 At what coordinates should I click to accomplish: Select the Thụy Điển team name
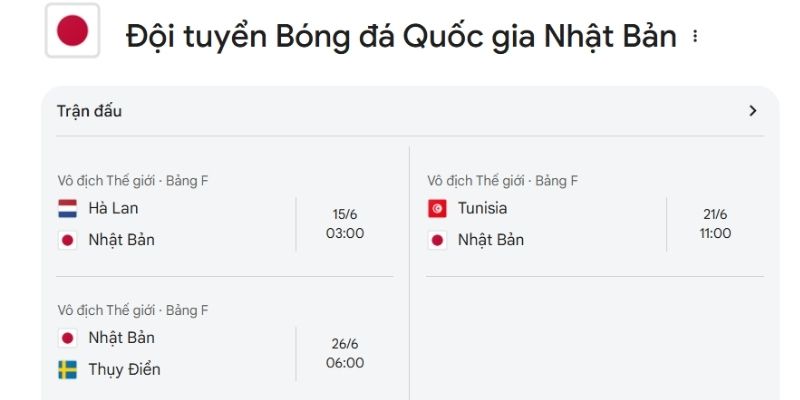[x=124, y=369]
